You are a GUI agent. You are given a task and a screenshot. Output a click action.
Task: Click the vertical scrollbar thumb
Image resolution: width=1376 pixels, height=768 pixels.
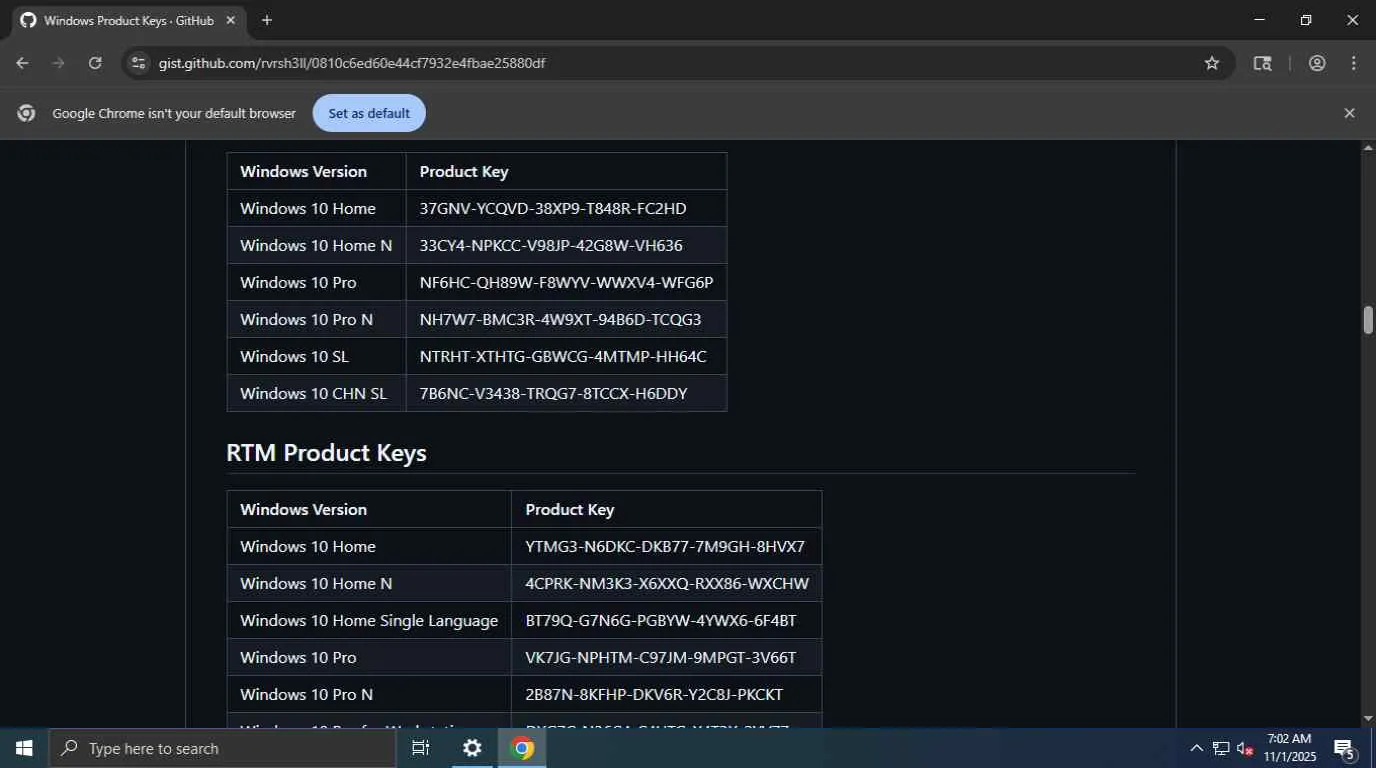tap(1368, 320)
